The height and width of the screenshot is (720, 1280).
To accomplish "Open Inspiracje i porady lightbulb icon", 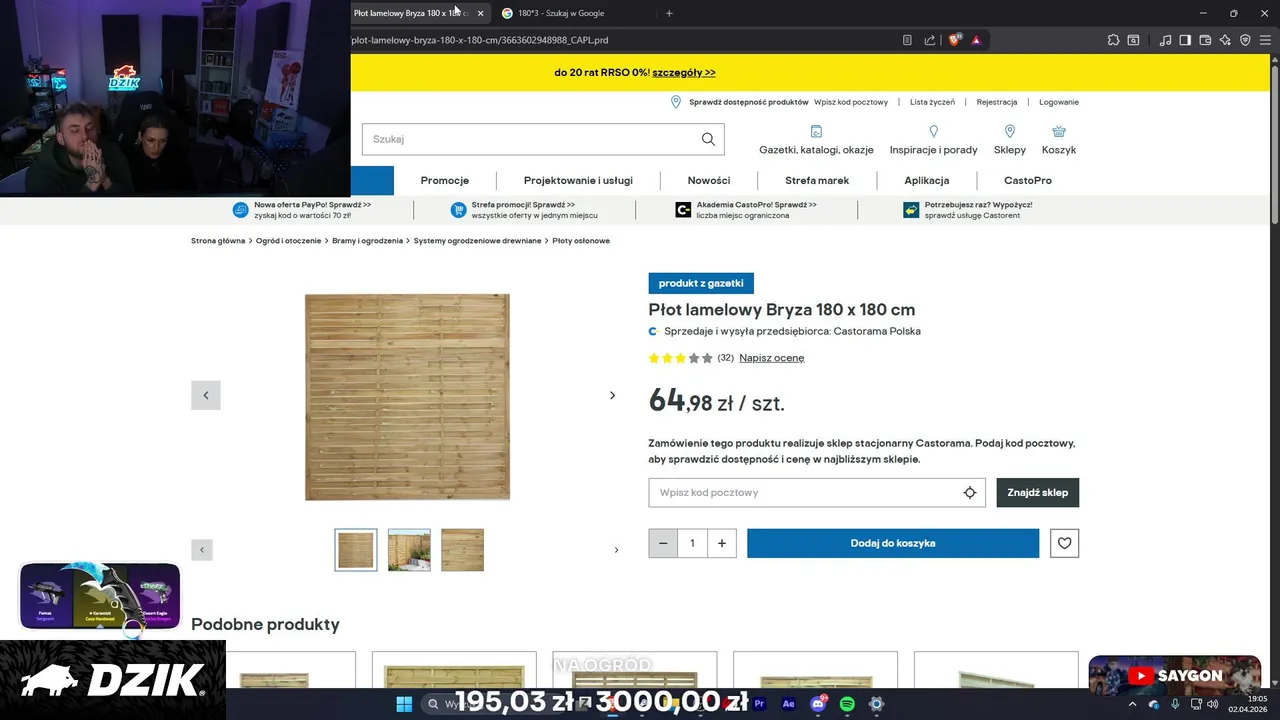I will pyautogui.click(x=934, y=132).
